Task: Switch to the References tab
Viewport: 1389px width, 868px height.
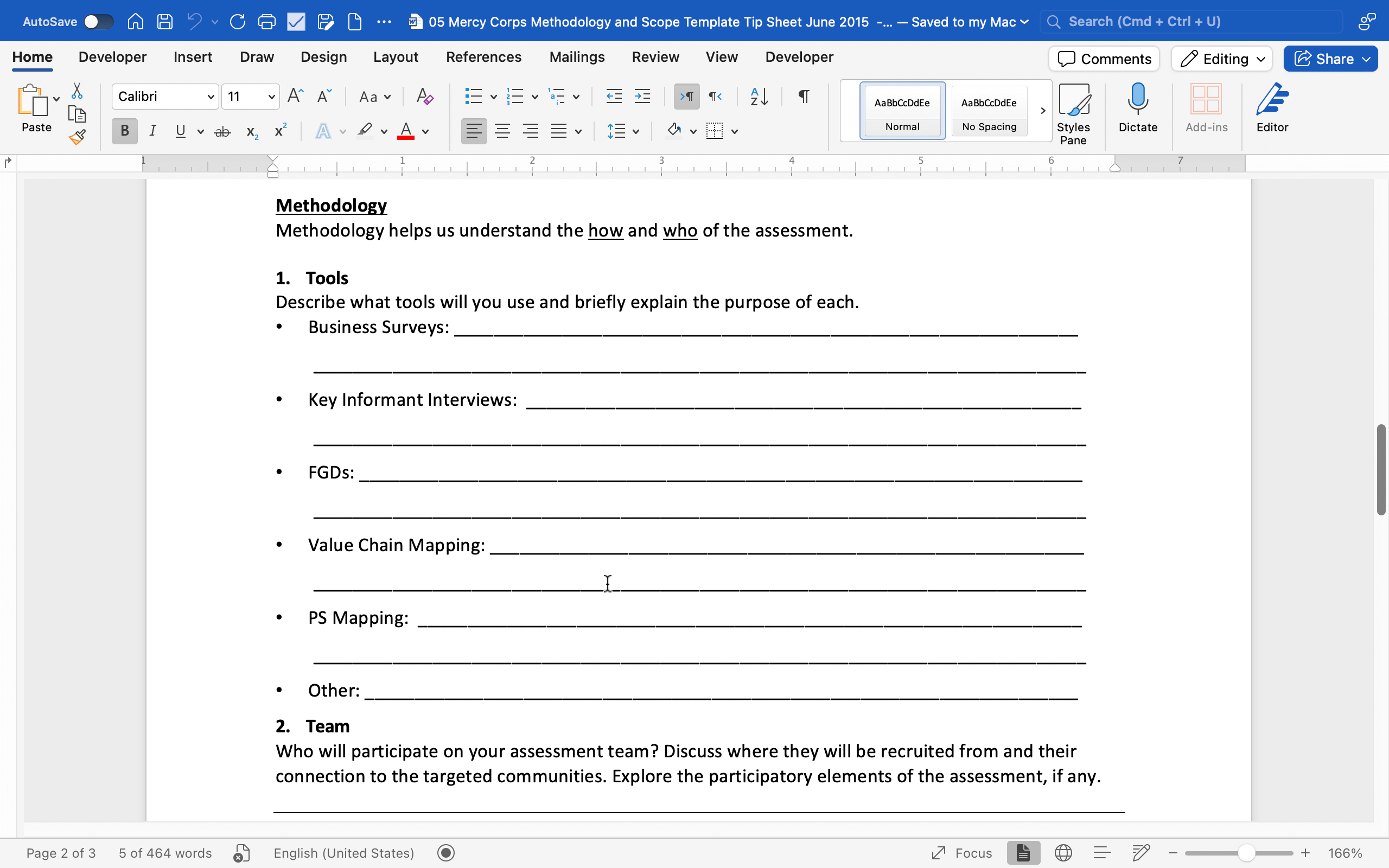Action: pyautogui.click(x=483, y=57)
